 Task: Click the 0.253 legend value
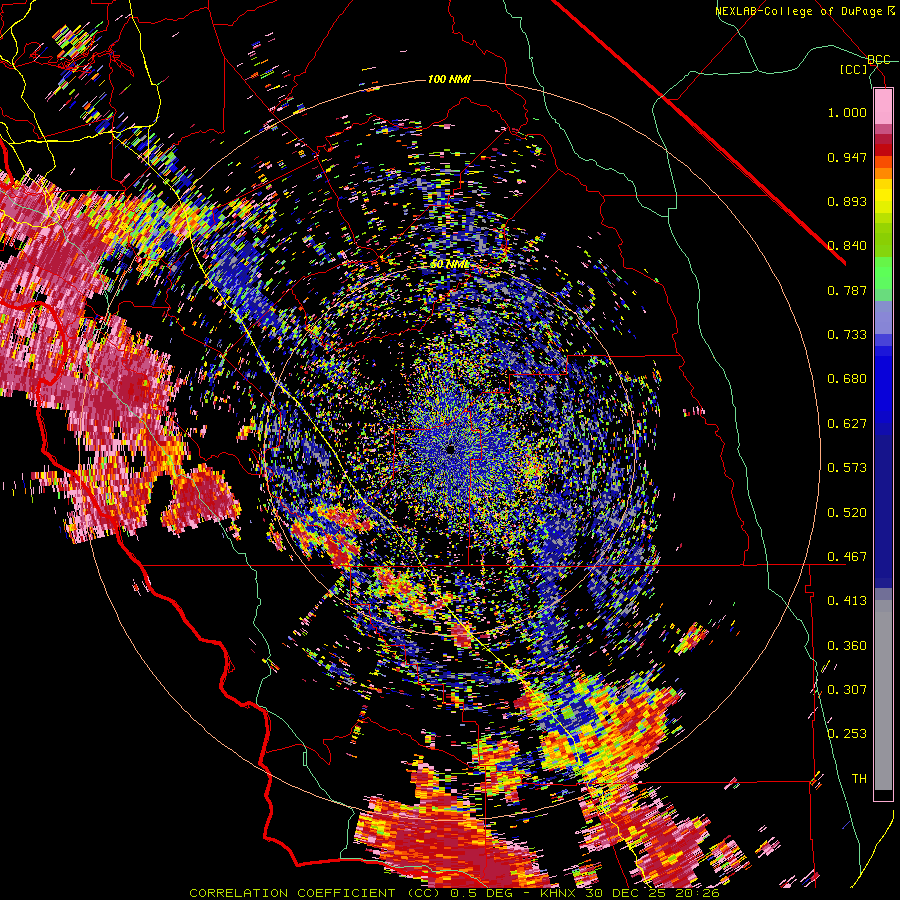847,734
